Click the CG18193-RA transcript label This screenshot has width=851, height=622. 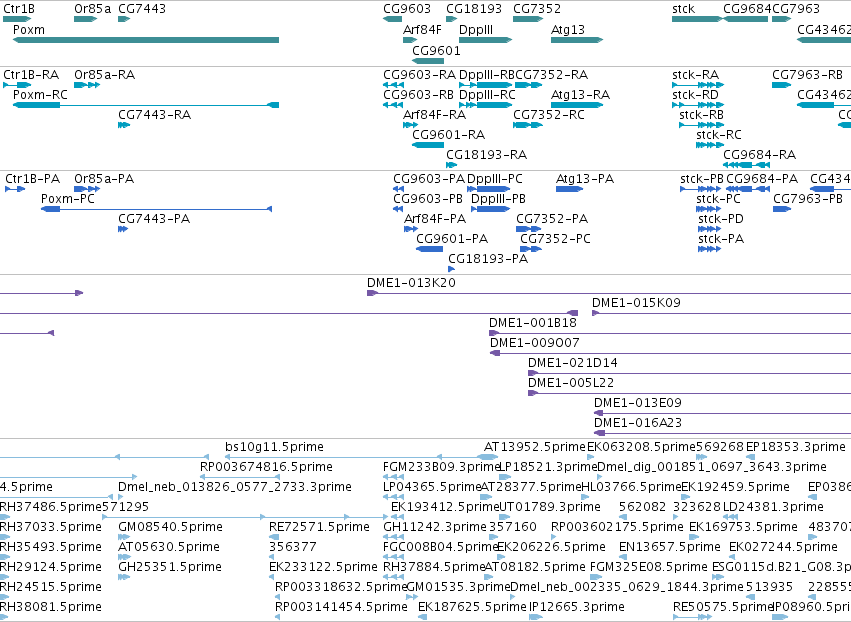pyautogui.click(x=486, y=155)
